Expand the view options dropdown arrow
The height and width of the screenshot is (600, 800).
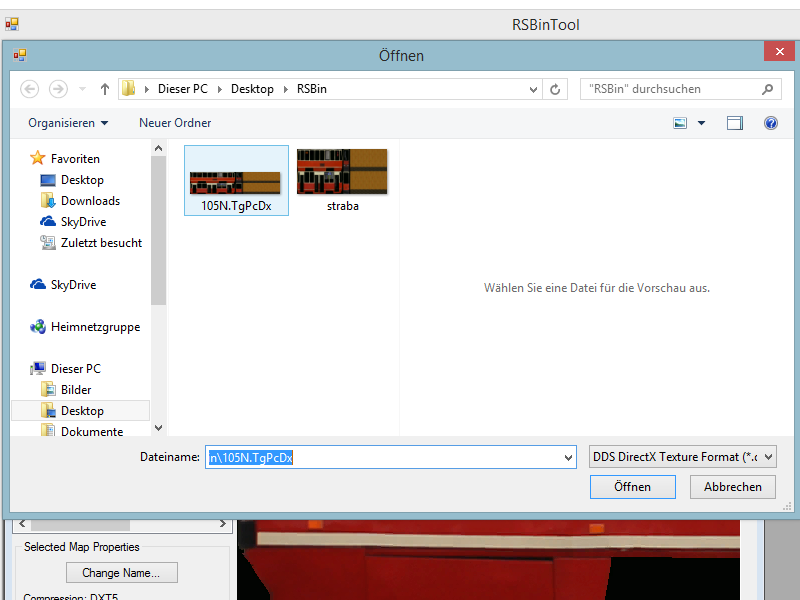[x=701, y=123]
